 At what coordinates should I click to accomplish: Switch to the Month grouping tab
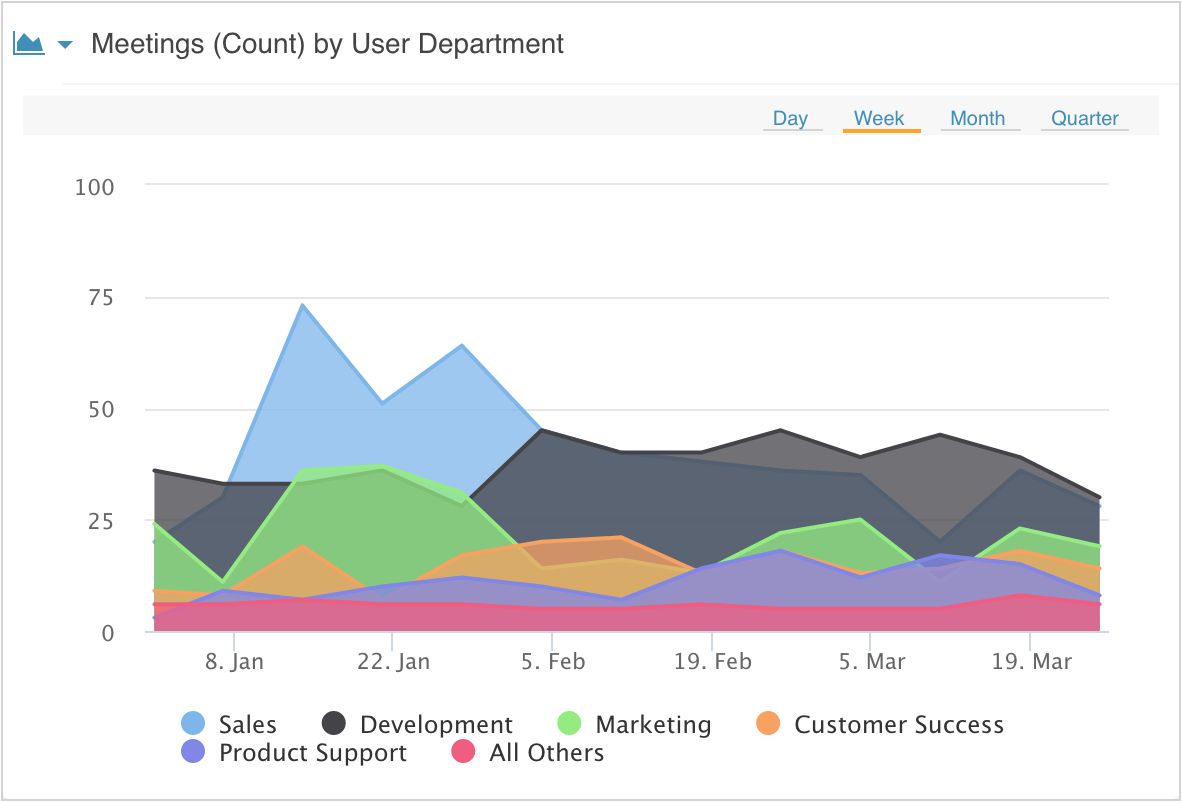pos(978,118)
